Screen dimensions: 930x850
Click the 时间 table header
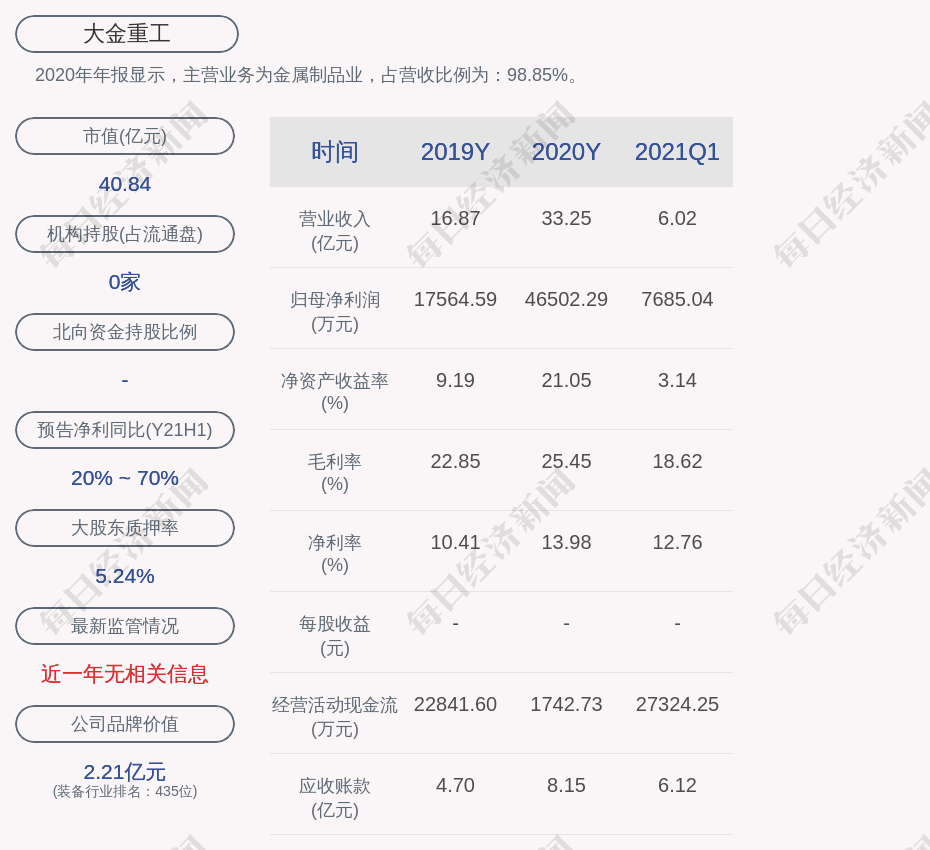(x=334, y=152)
